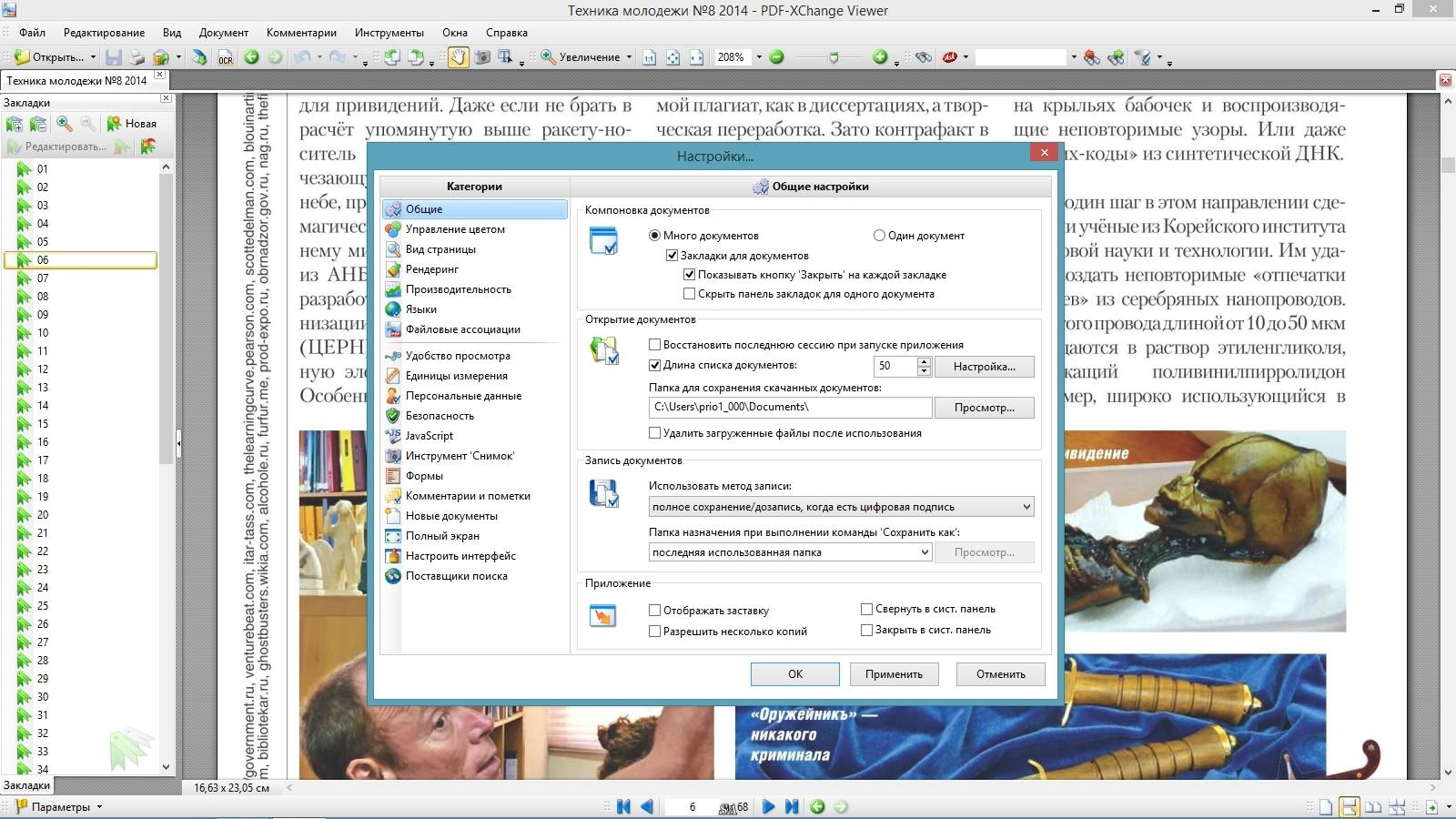The image size is (1456, 819).
Task: Click the rotate counterclockwise icon
Action: (392, 57)
